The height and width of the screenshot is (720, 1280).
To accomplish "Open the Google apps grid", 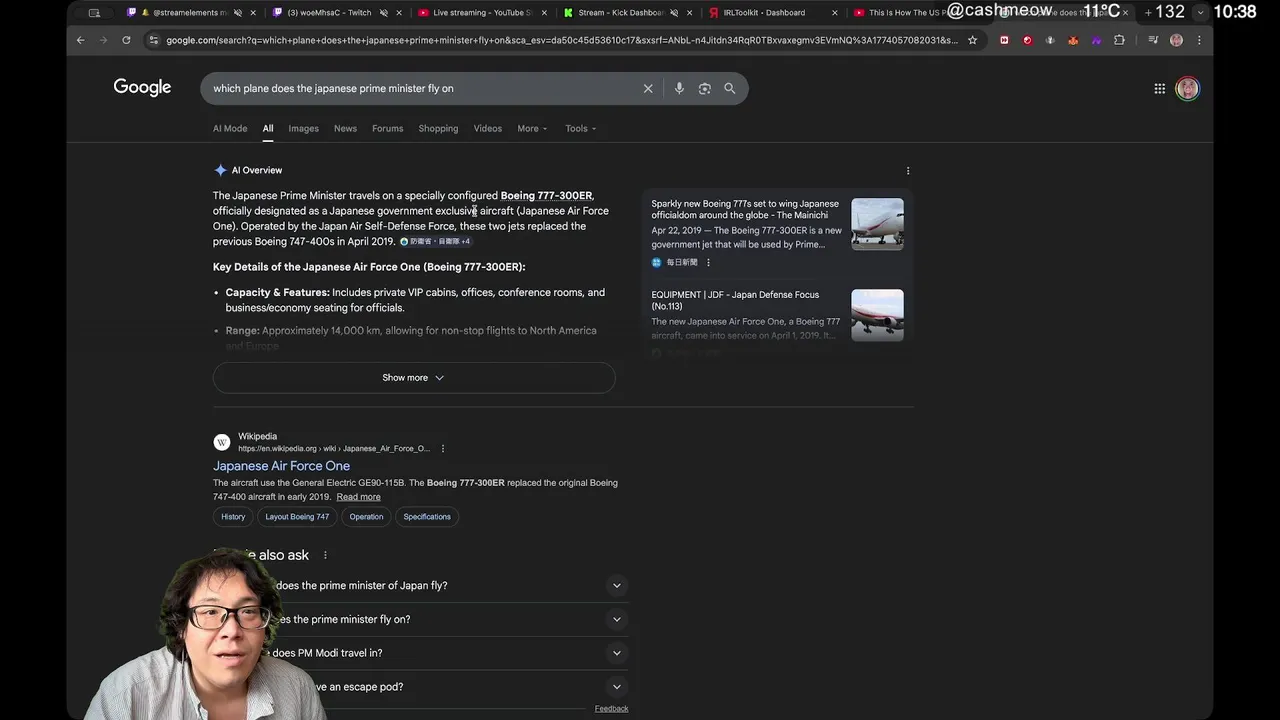I will coord(1160,88).
